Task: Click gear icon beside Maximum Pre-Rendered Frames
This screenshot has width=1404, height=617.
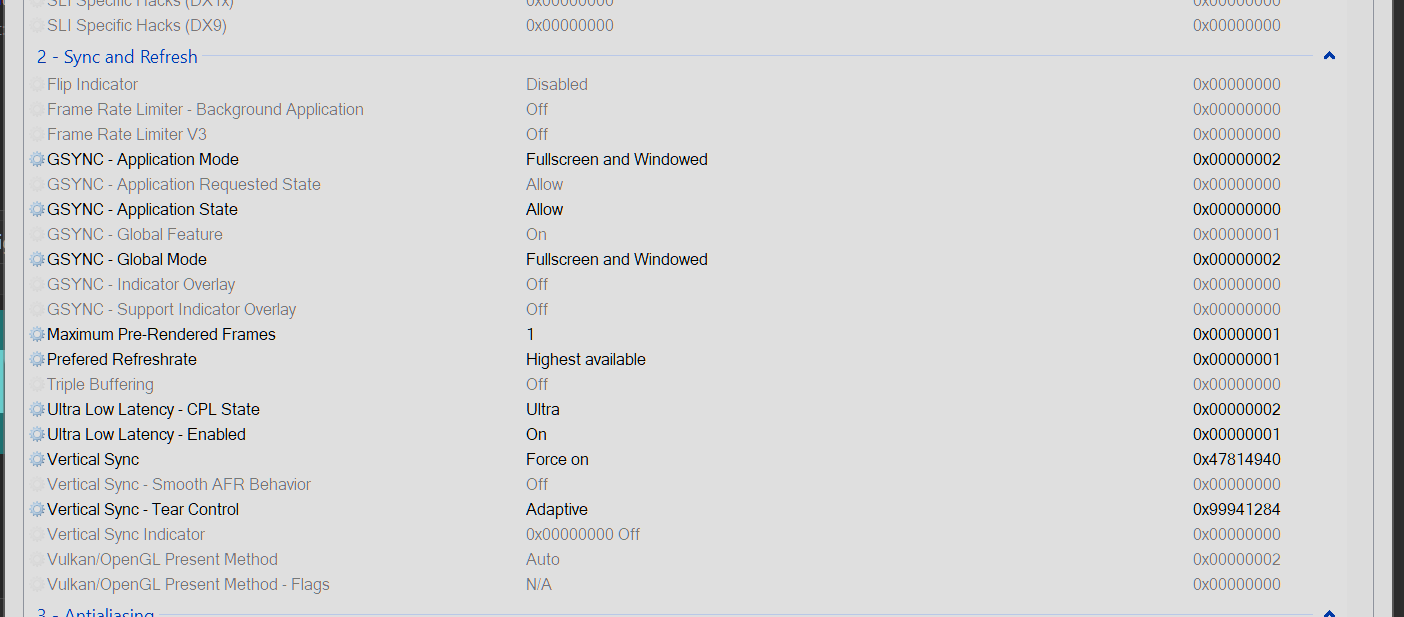Action: tap(38, 335)
